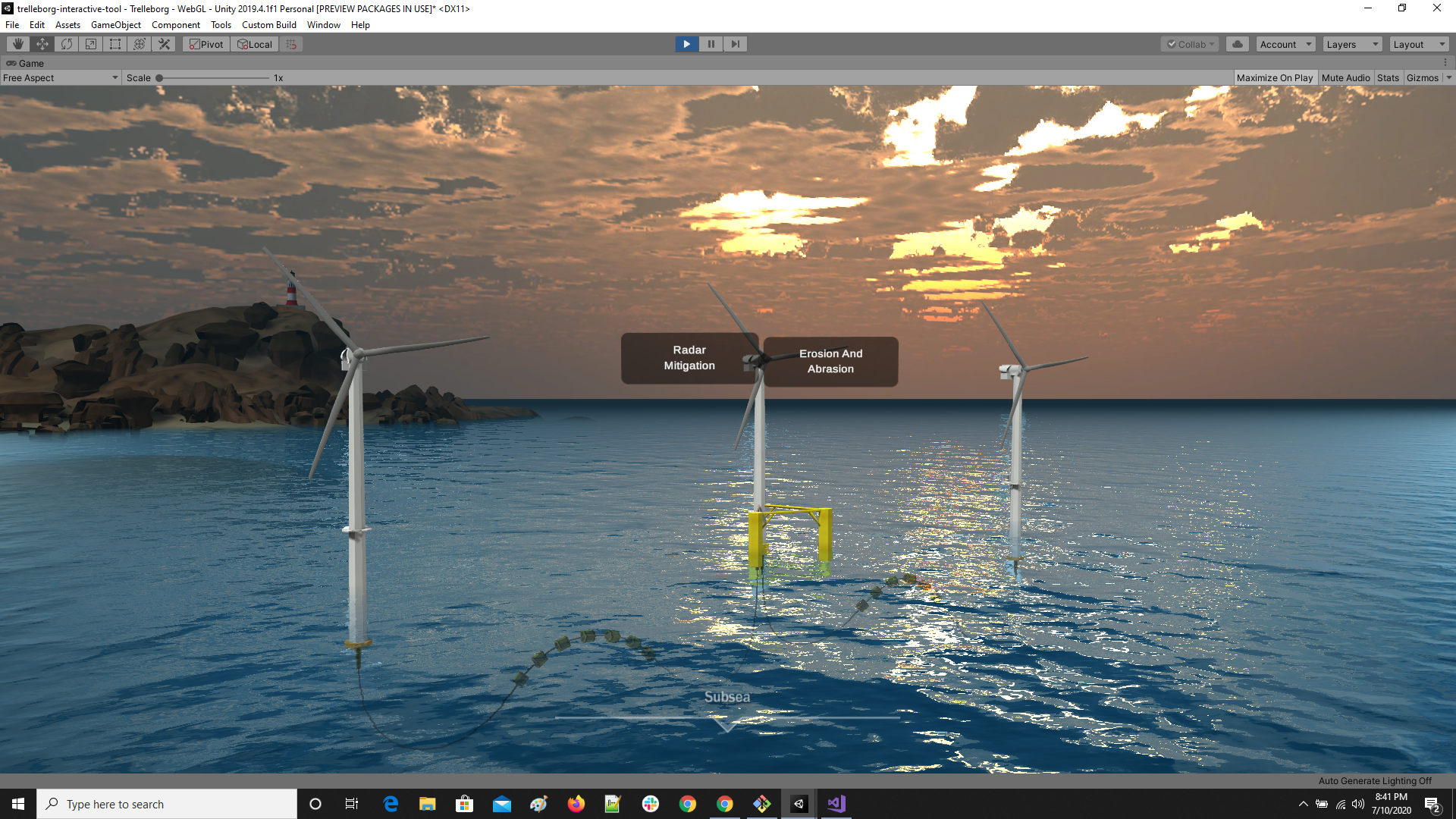Select the Rect transform tool

(115, 44)
